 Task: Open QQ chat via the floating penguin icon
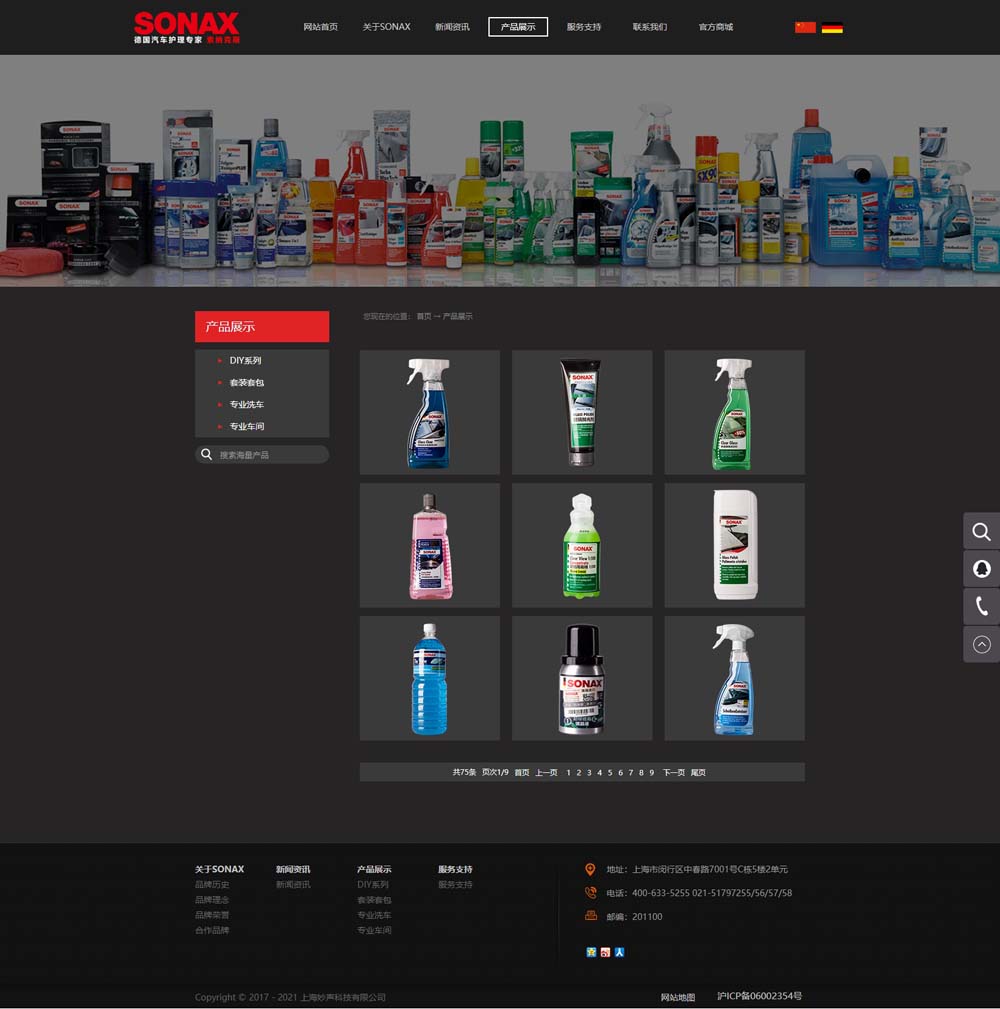(981, 569)
